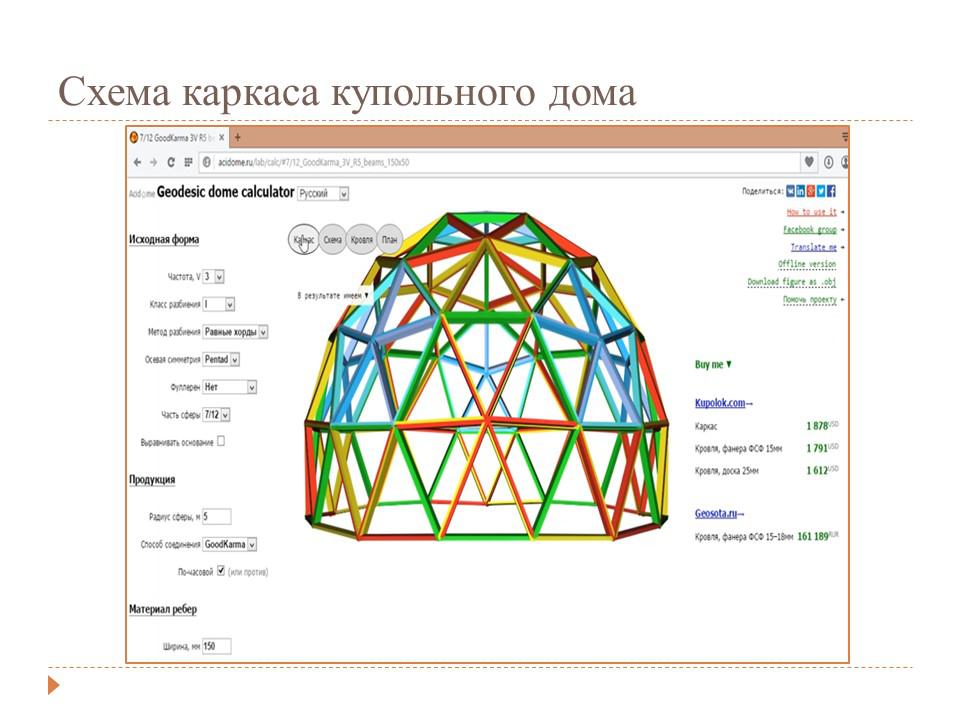Uncheck the 'По-часовой' checkbox
This screenshot has height=720, width=960.
[221, 571]
